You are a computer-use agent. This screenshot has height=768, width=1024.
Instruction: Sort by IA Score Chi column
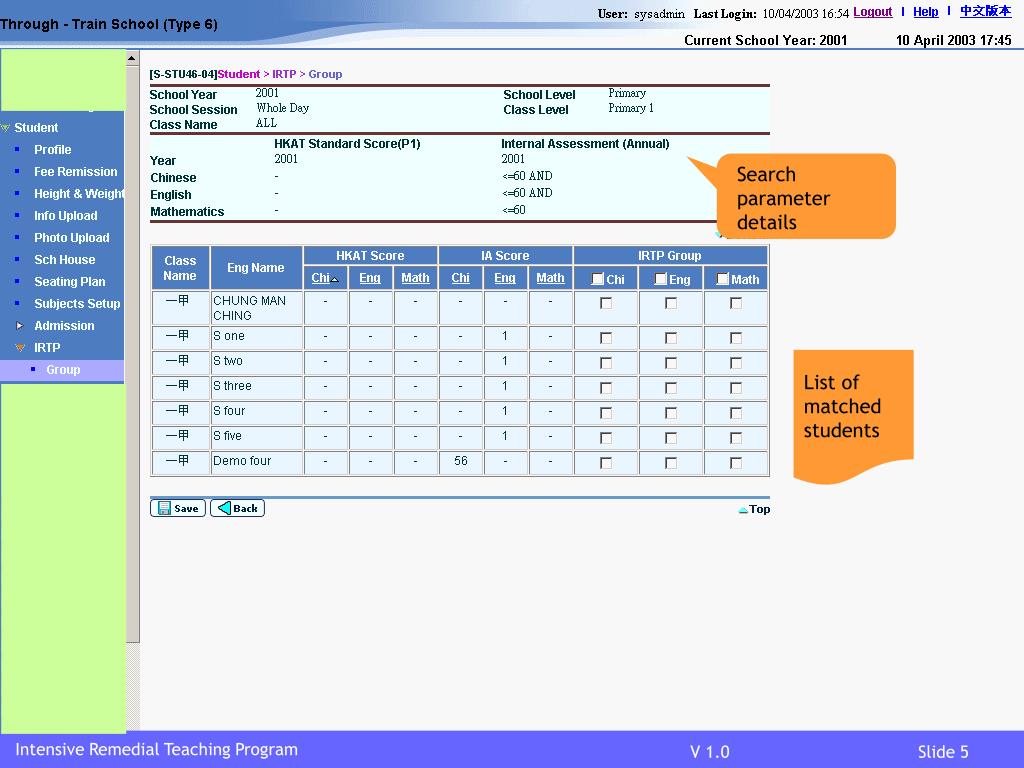[x=460, y=278]
